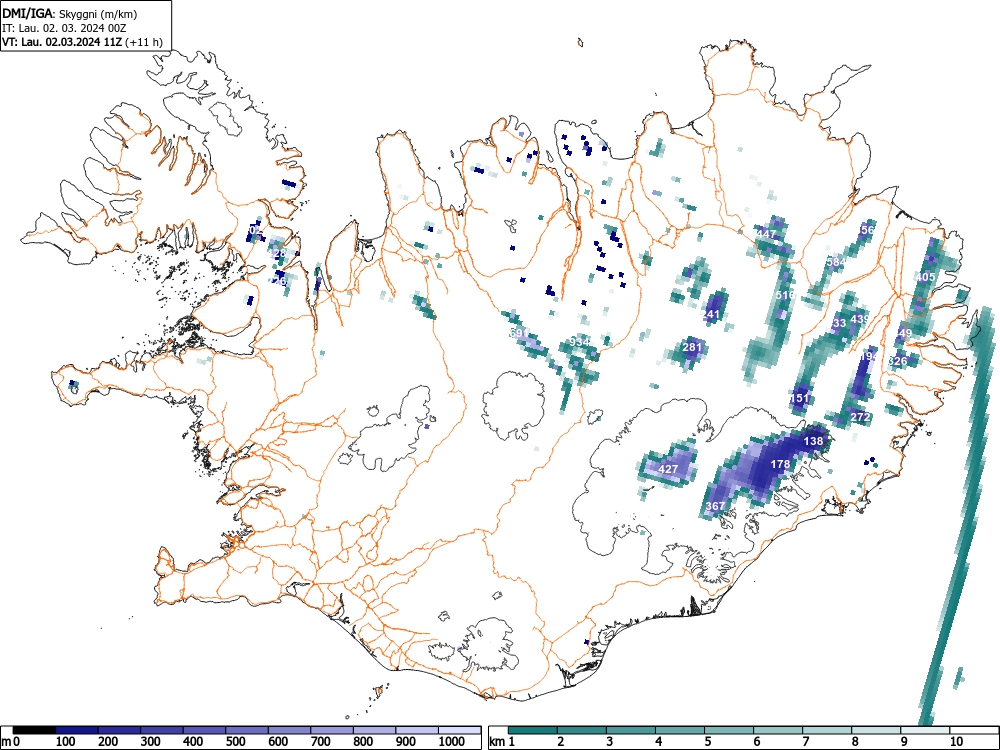Screen dimensions: 1000x750
Task: Click the legend swatch between 9 and 10 km
Action: 925,729
